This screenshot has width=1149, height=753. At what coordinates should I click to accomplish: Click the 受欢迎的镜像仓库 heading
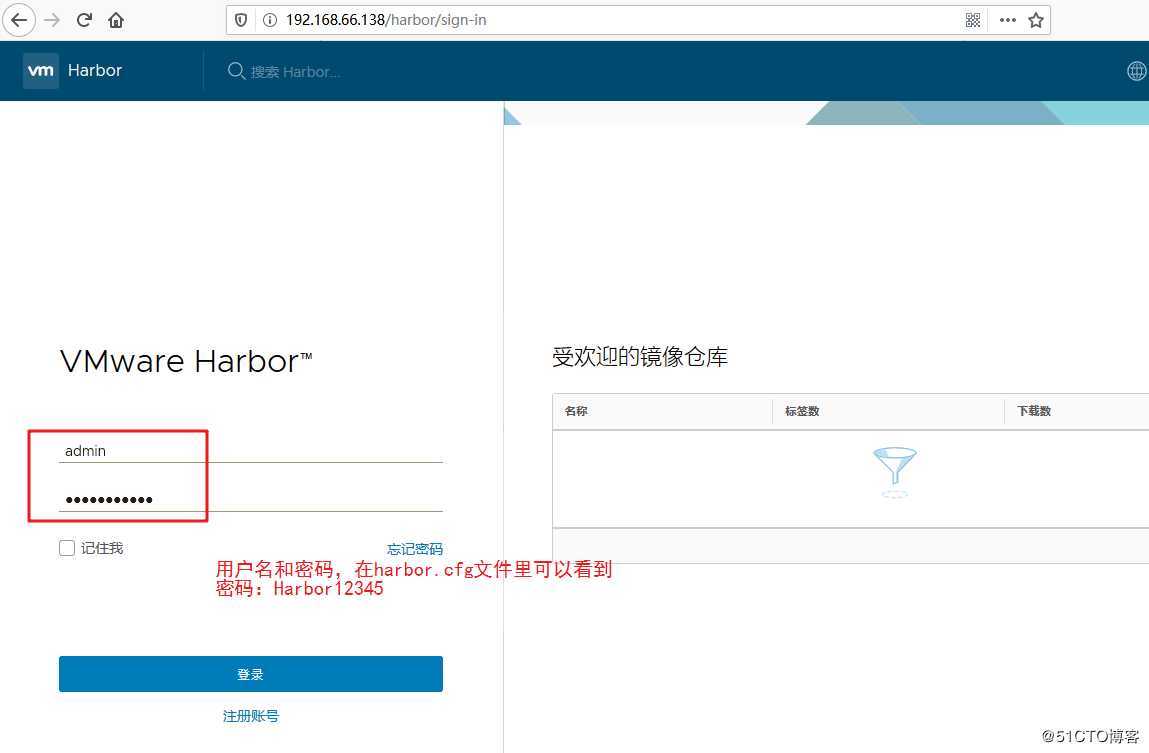click(640, 357)
